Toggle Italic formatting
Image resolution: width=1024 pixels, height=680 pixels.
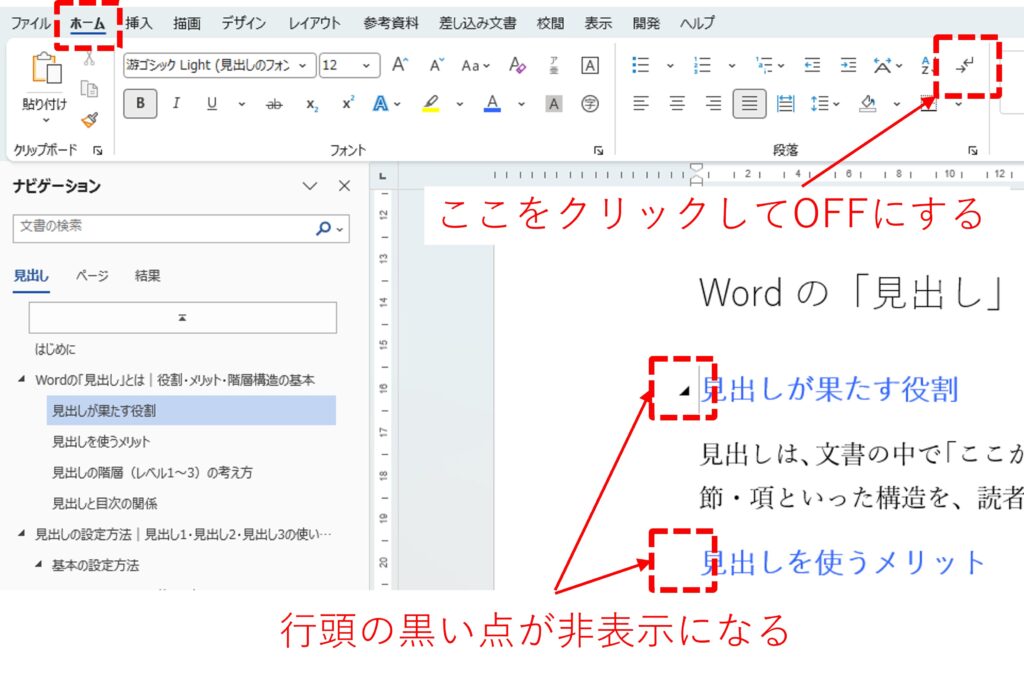point(176,103)
